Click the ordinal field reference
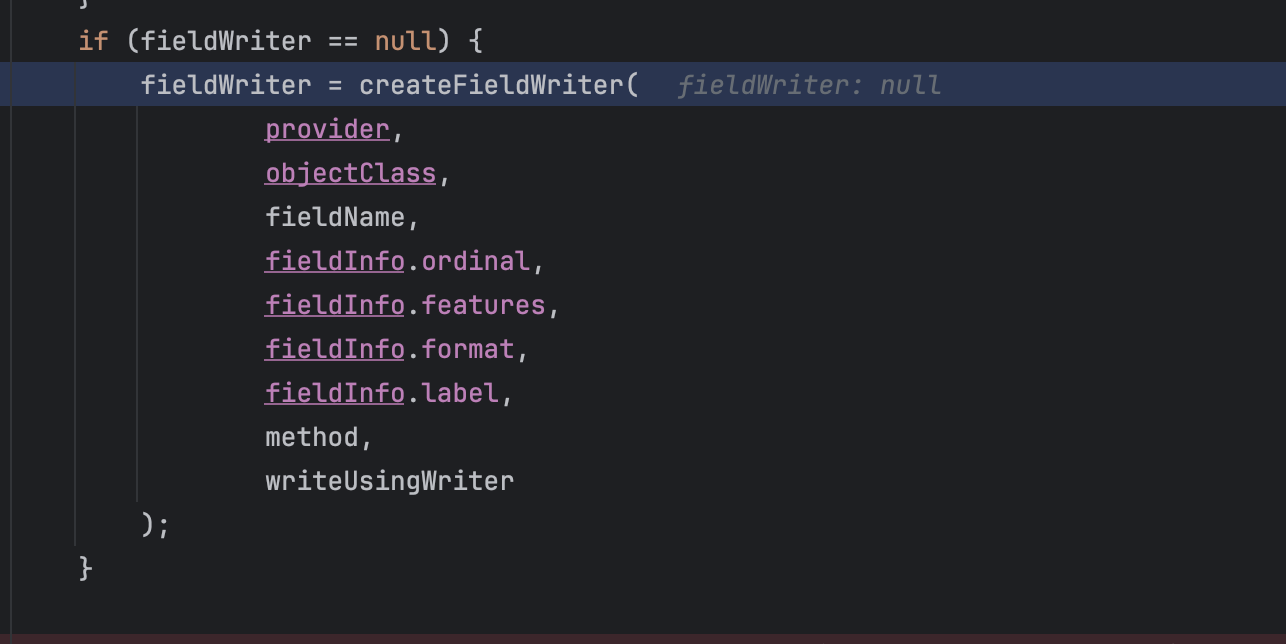The height and width of the screenshot is (644, 1286). tap(475, 262)
